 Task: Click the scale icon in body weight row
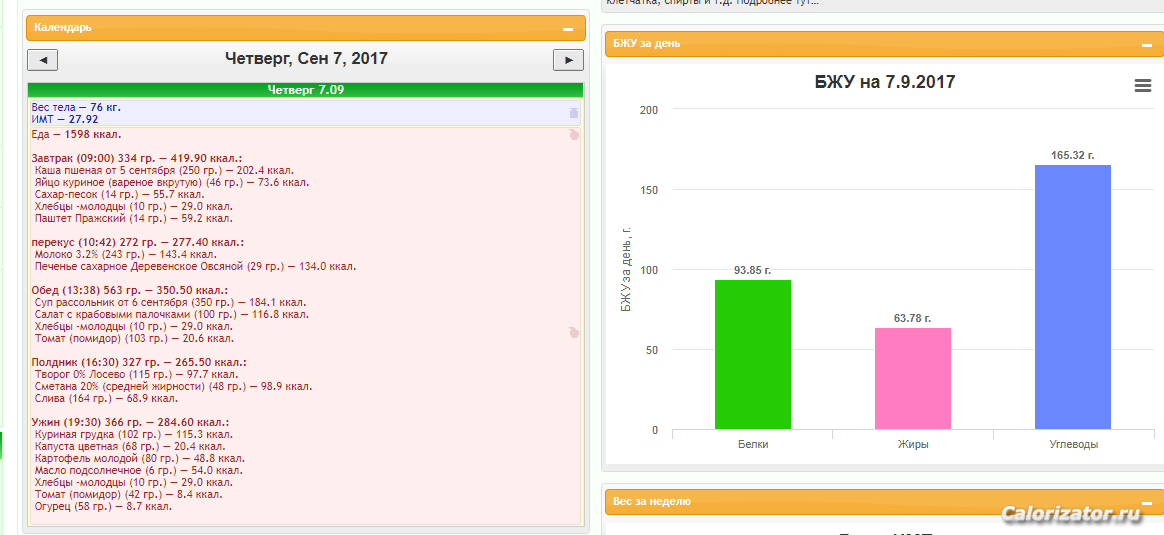click(x=573, y=113)
